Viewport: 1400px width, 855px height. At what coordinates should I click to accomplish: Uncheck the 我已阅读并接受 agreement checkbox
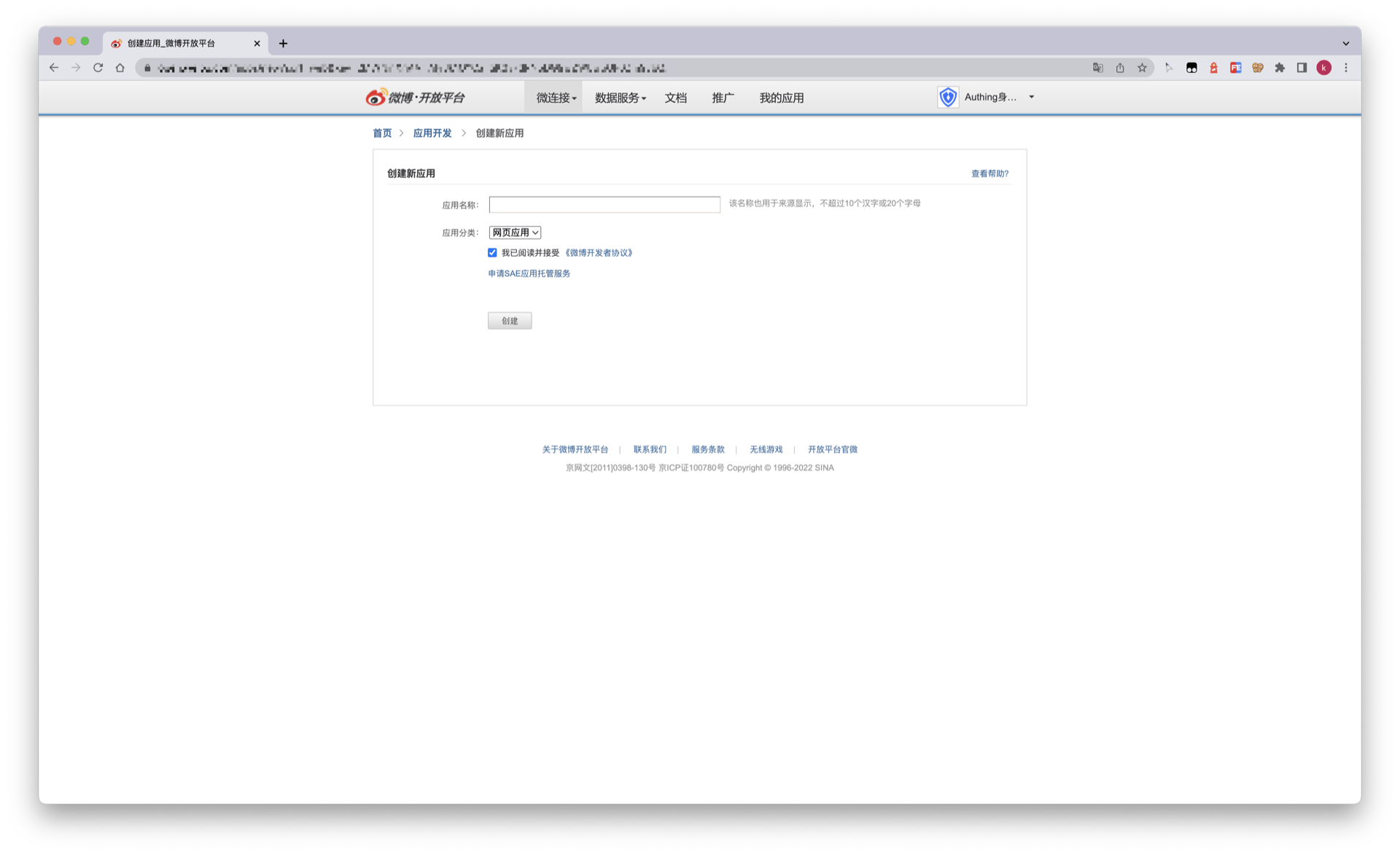[492, 252]
